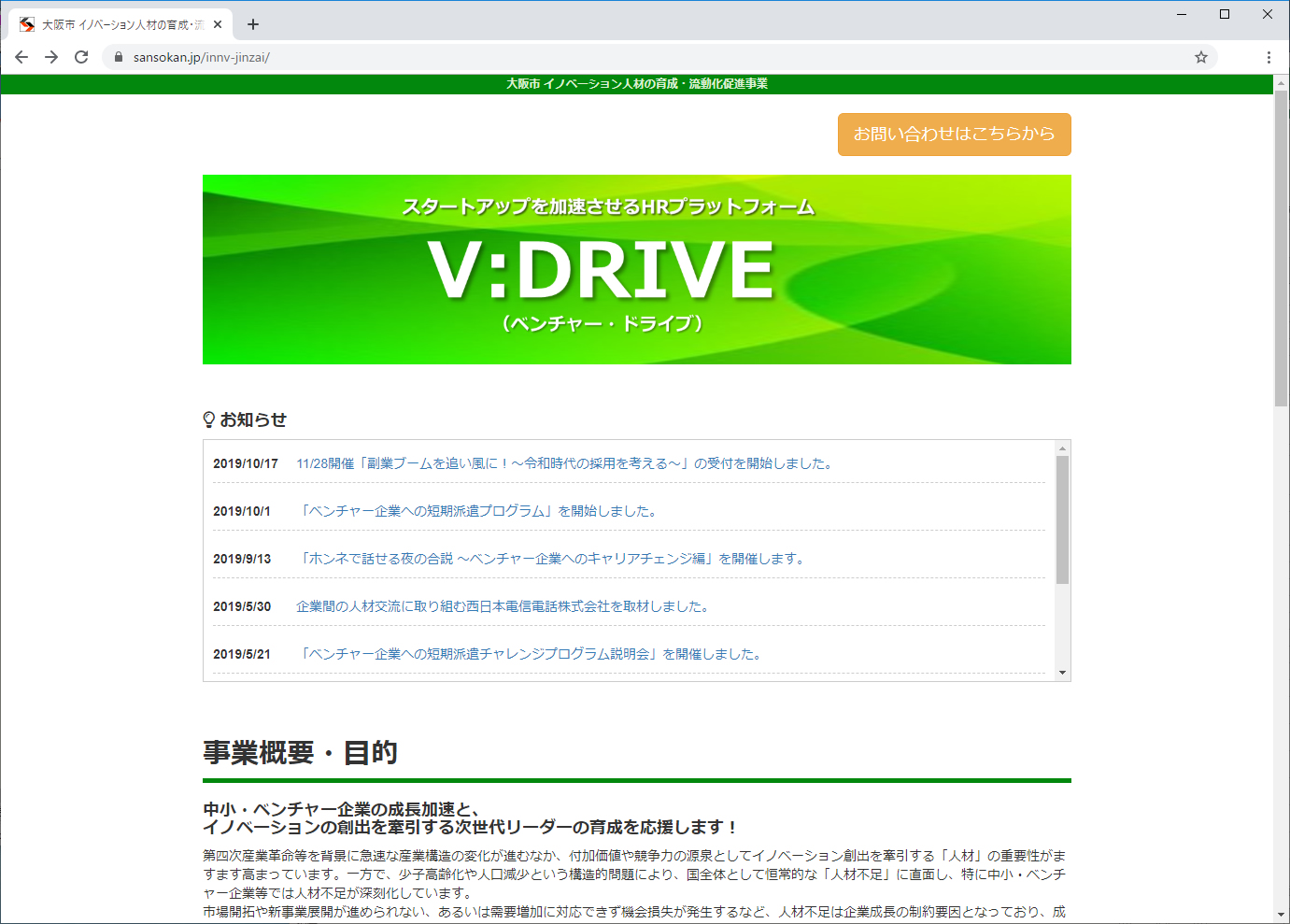Maximize the Chrome window
Screen dimensions: 1290x924
[1225, 14]
